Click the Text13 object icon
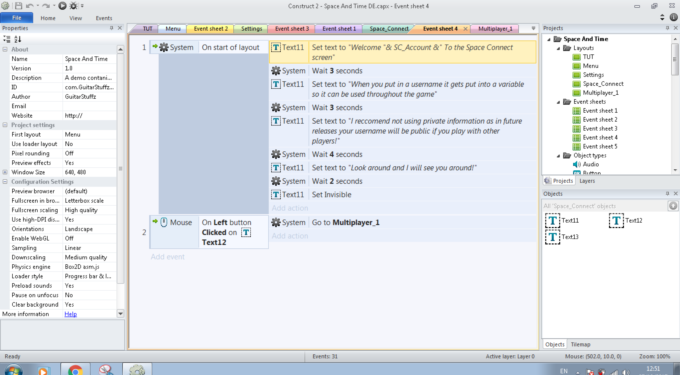 [x=552, y=237]
